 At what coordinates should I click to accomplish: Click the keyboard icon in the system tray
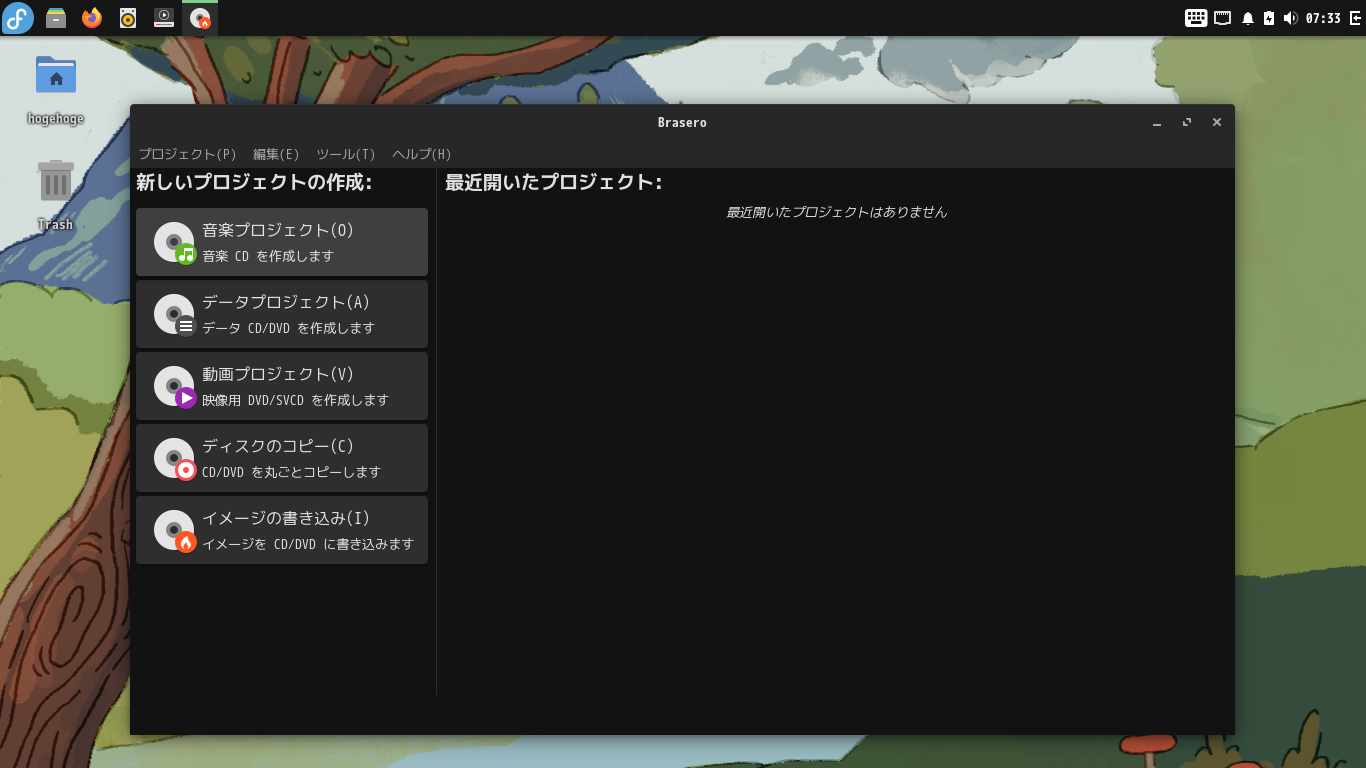pos(1196,18)
